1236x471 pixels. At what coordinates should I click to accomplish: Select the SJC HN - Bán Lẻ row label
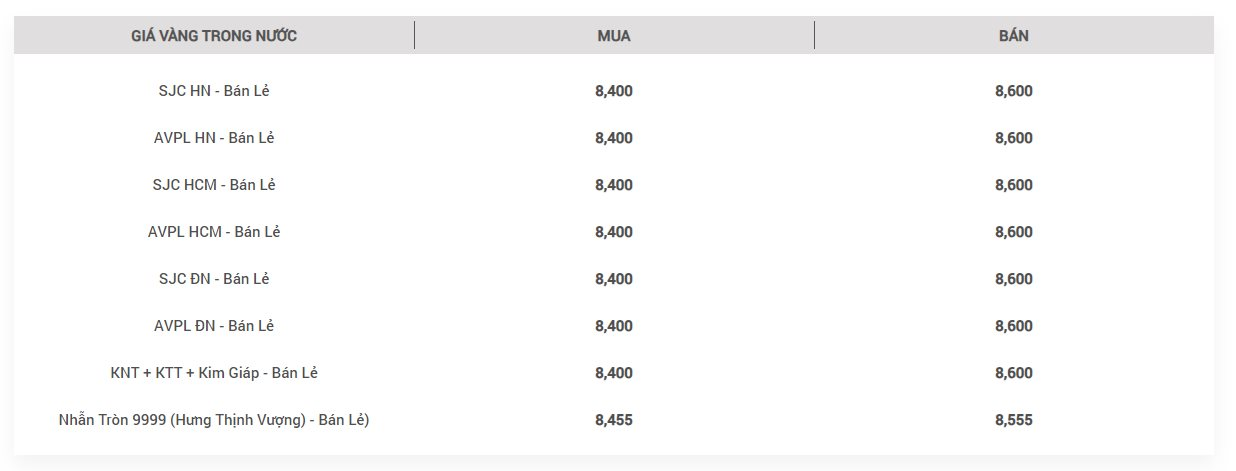(x=214, y=91)
